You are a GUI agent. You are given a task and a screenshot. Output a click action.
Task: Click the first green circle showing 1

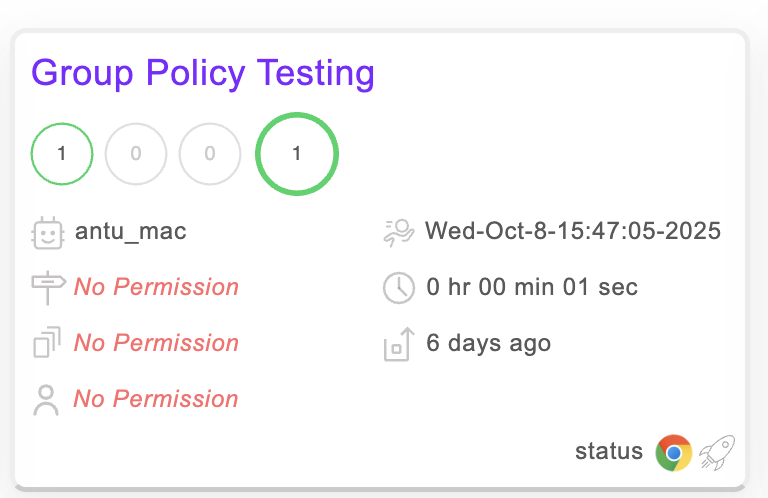pyautogui.click(x=62, y=154)
